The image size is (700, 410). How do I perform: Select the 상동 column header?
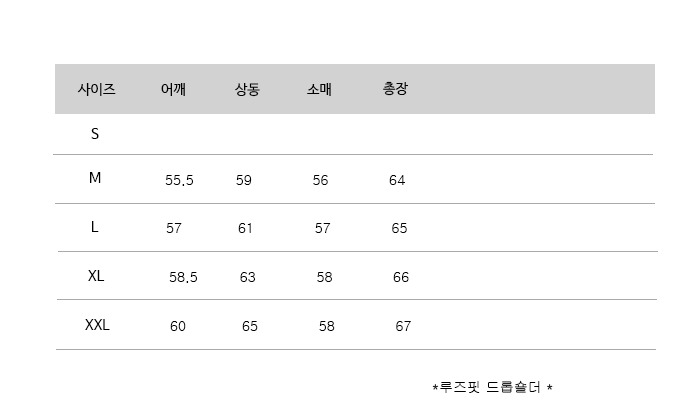coord(247,89)
